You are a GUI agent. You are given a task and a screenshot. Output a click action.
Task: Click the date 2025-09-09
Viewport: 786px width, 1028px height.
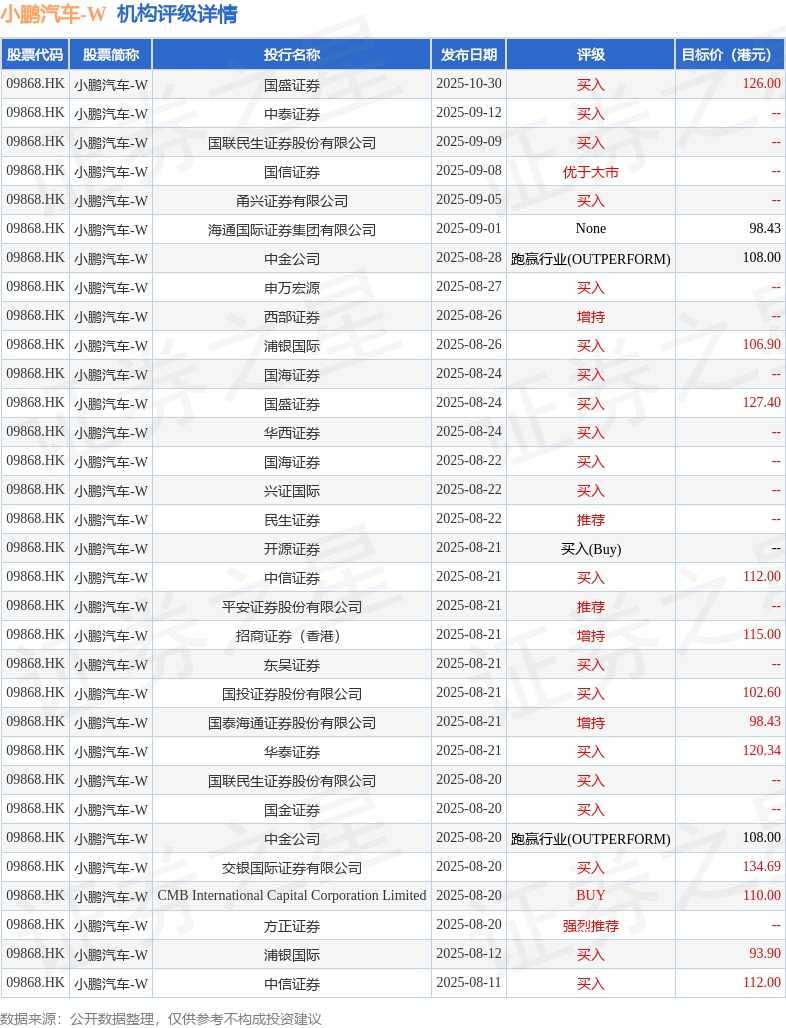[x=469, y=142]
